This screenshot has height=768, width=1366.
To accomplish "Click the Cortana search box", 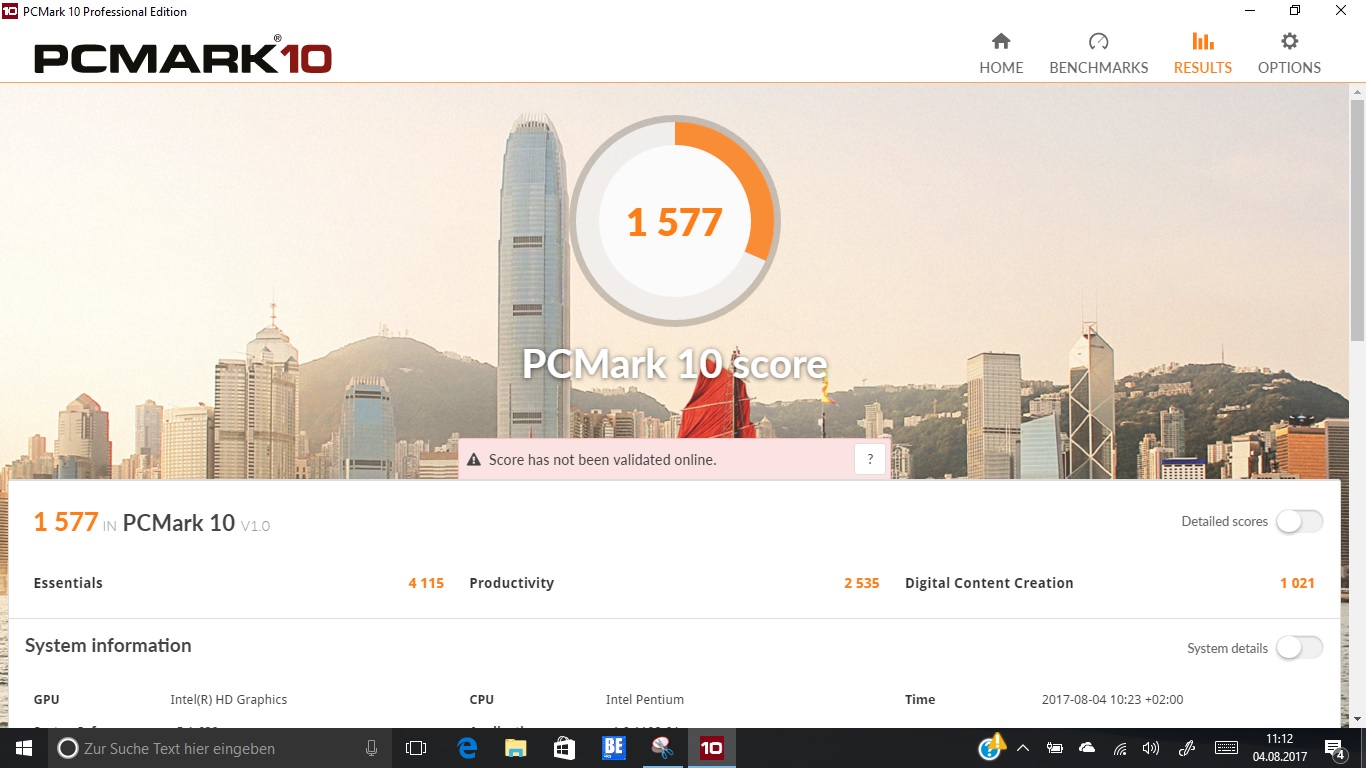I will [x=220, y=748].
